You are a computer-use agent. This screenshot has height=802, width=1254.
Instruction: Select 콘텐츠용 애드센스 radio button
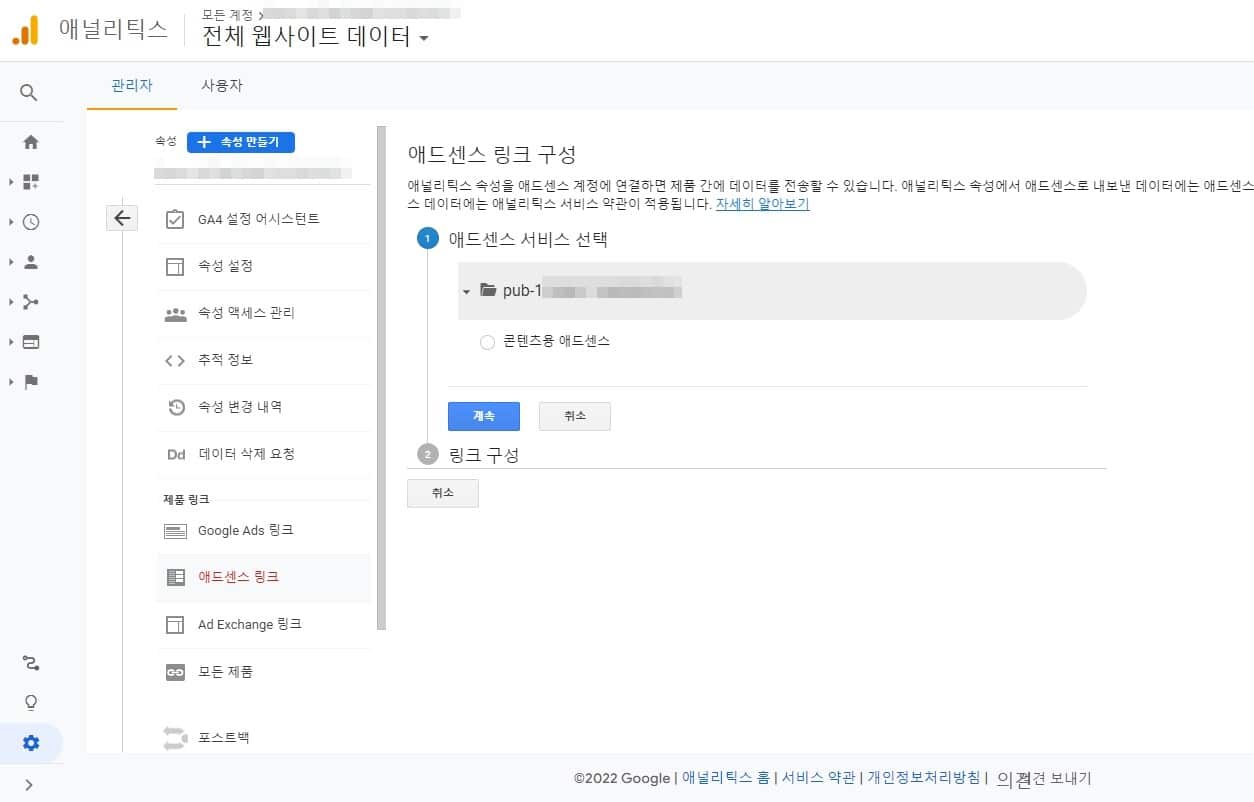tap(487, 342)
